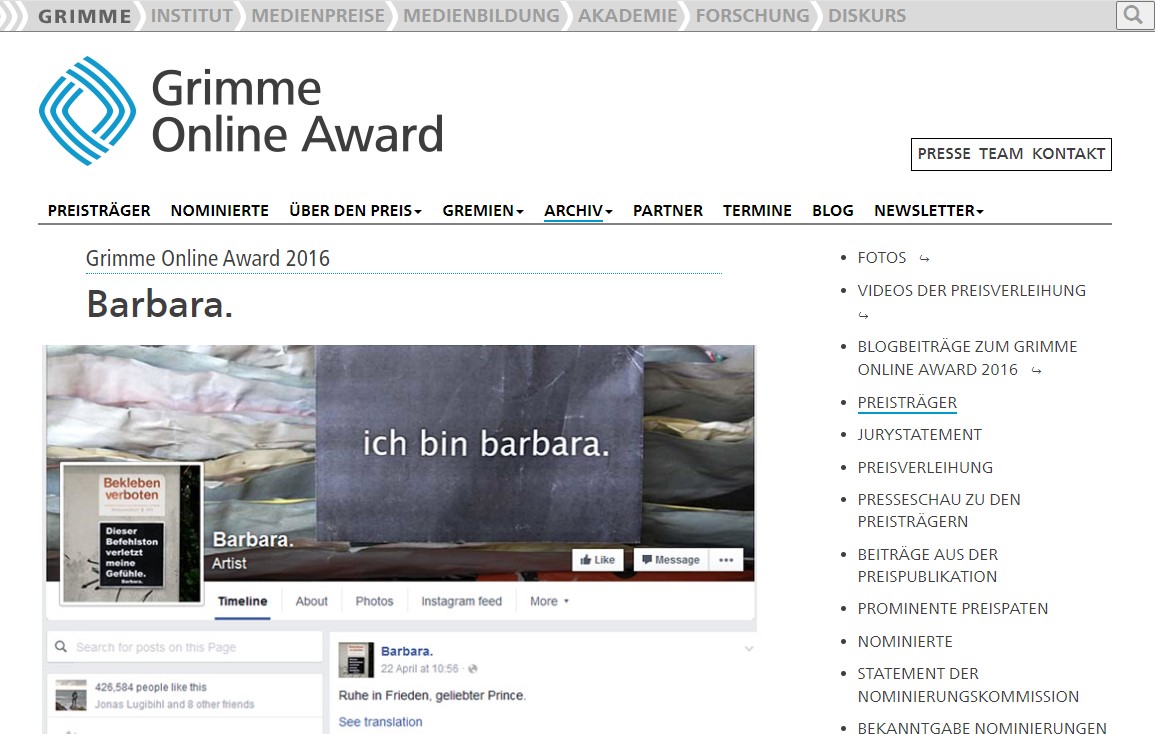Click the '22 April at 10:56' timestamp
This screenshot has height=734, width=1155.
click(x=419, y=669)
